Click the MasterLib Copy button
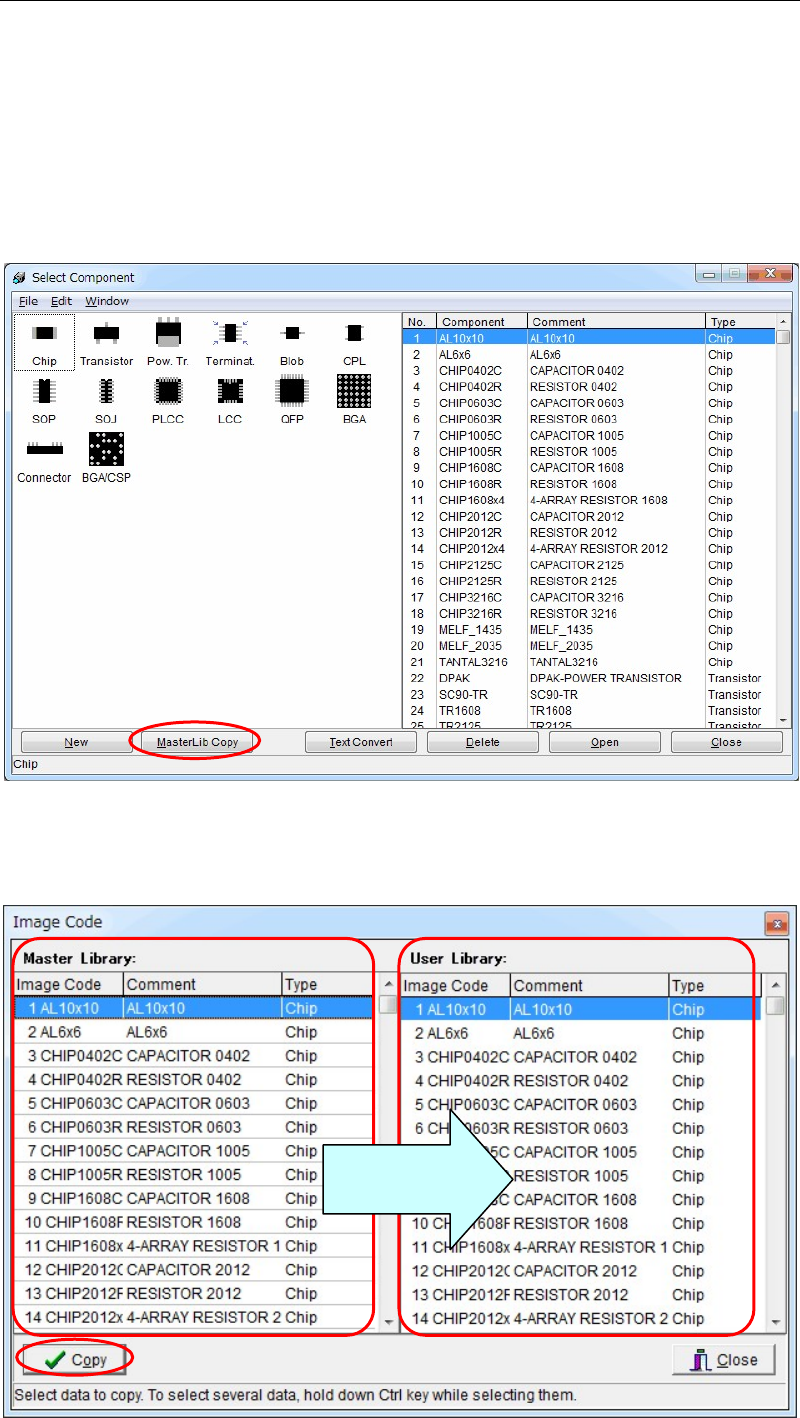Image resolution: width=800 pixels, height=1418 pixels. pos(197,742)
